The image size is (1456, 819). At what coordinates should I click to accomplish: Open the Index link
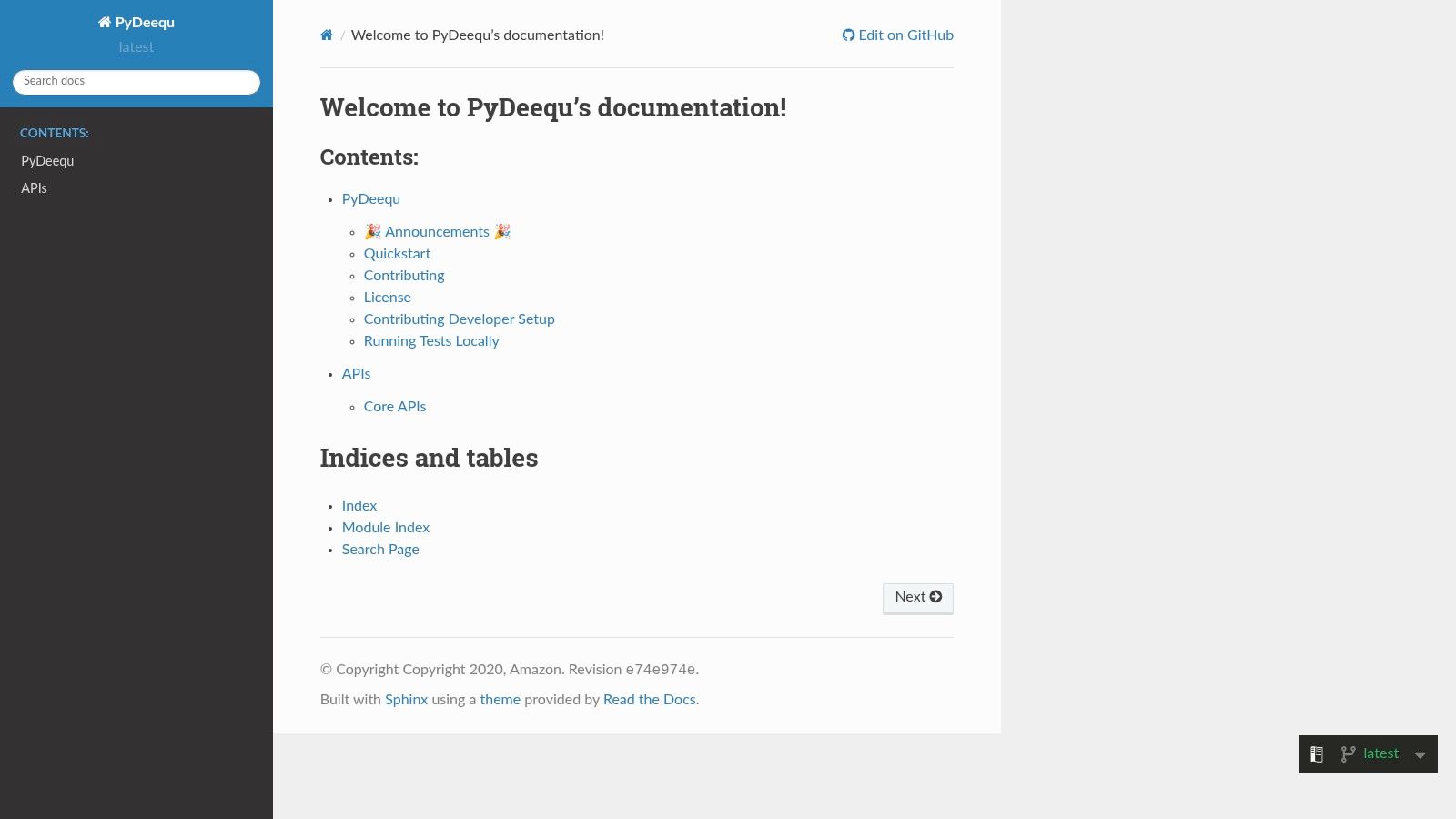coord(359,506)
